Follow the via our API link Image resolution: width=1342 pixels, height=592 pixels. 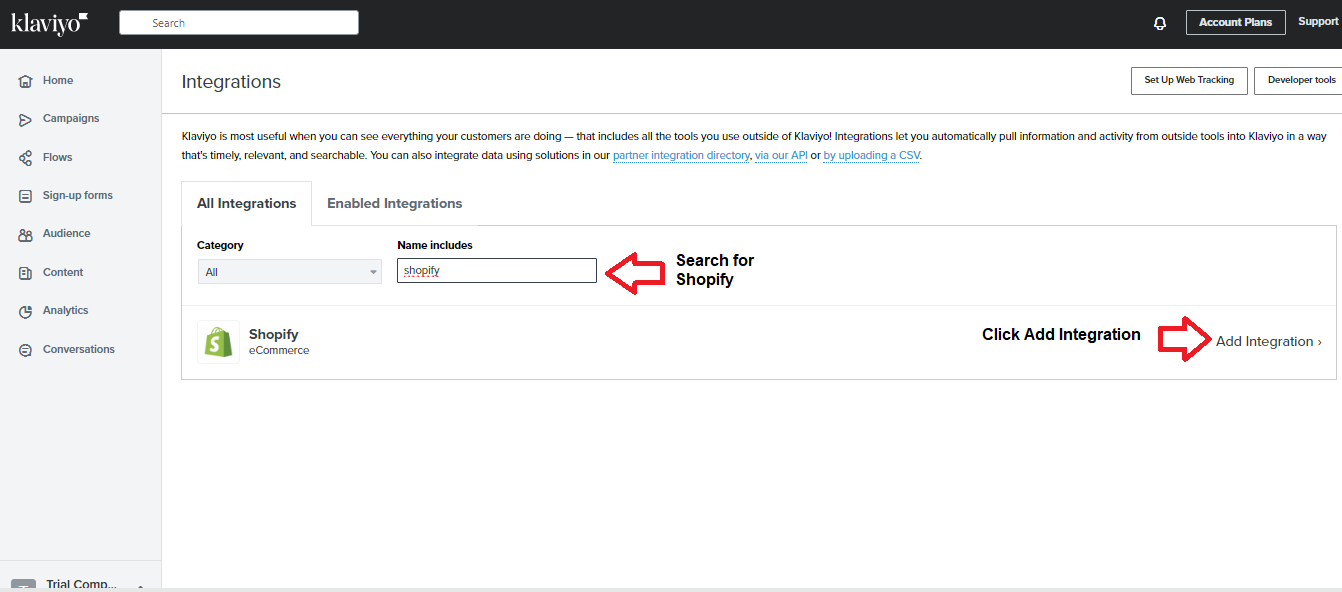point(781,155)
